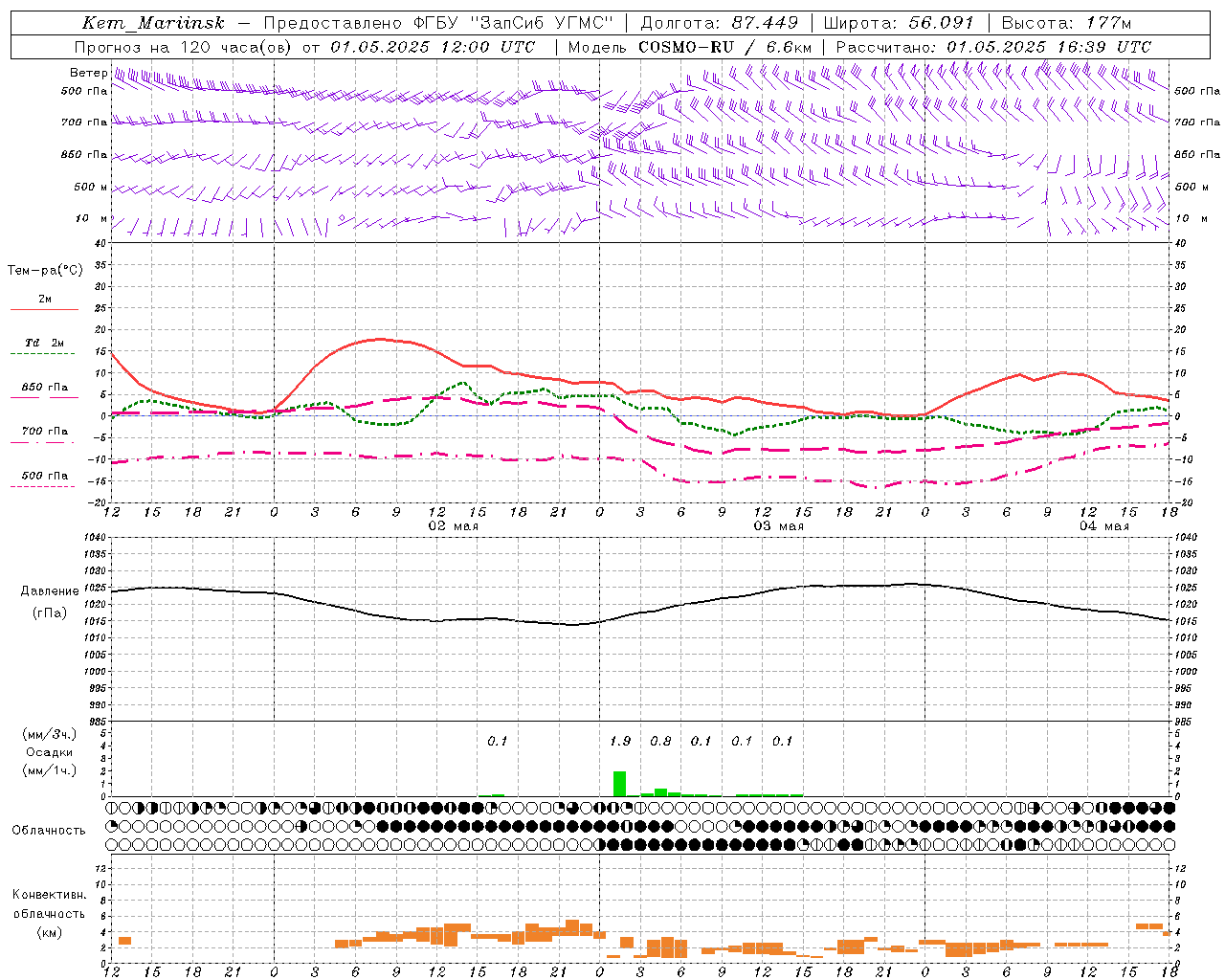The image size is (1225, 980).
Task: Click "40" on the left temperature axis
Action: [100, 243]
